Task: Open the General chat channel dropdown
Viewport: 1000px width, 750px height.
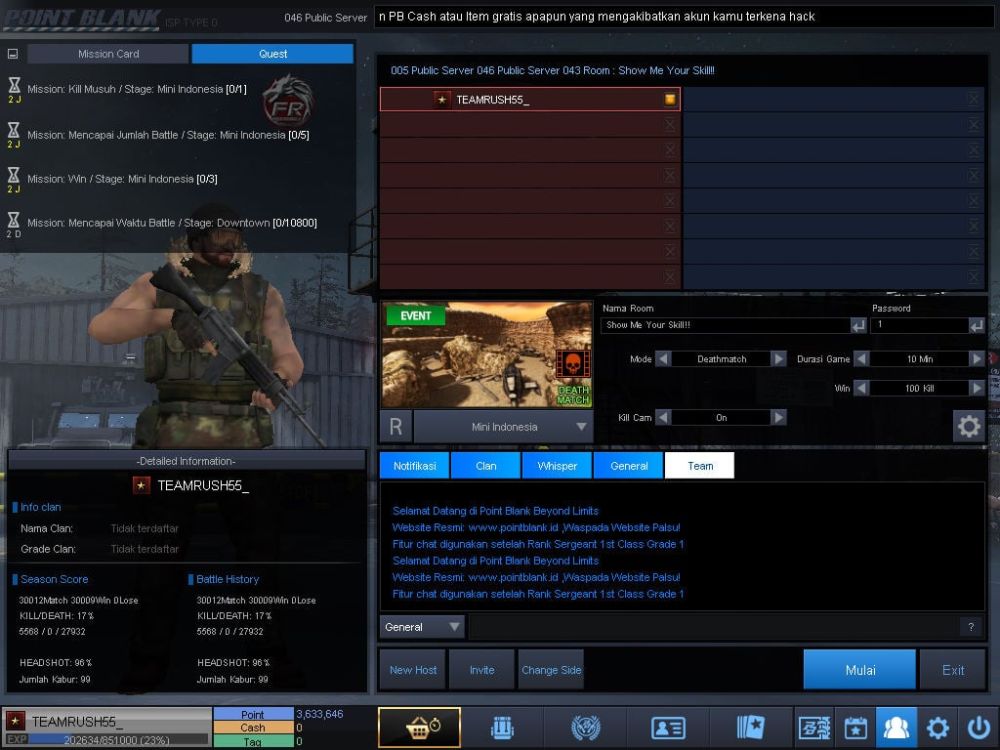Action: tap(422, 627)
